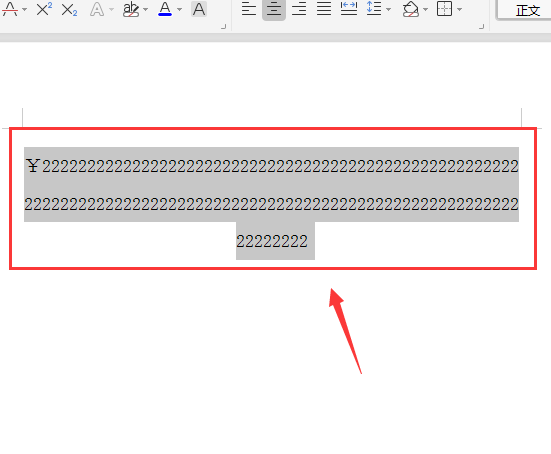
Task: Open line spacing dropdown arrow
Action: pos(389,9)
